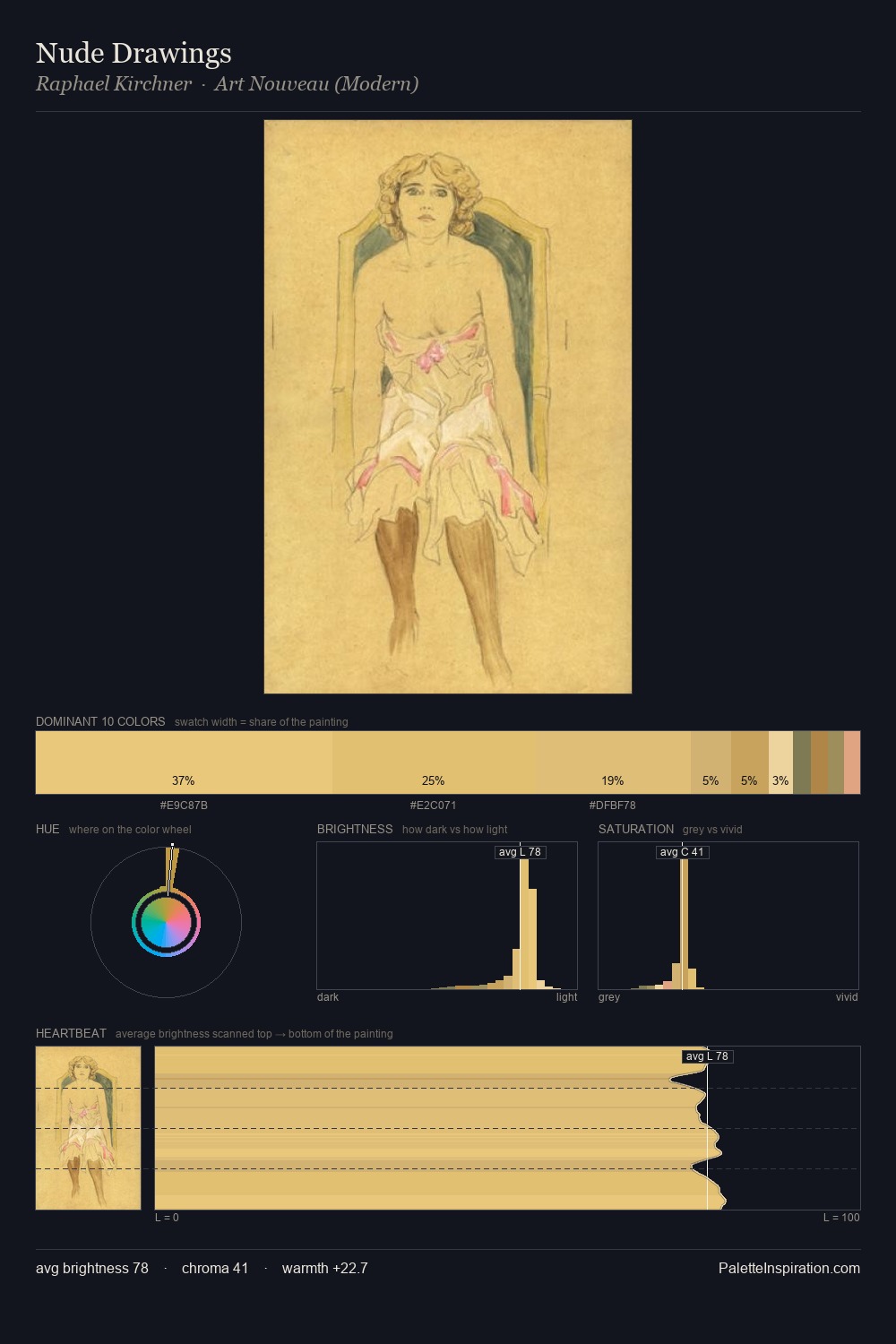
Task: Click 'swatch width = share of the painting' caption
Action: pos(262,722)
